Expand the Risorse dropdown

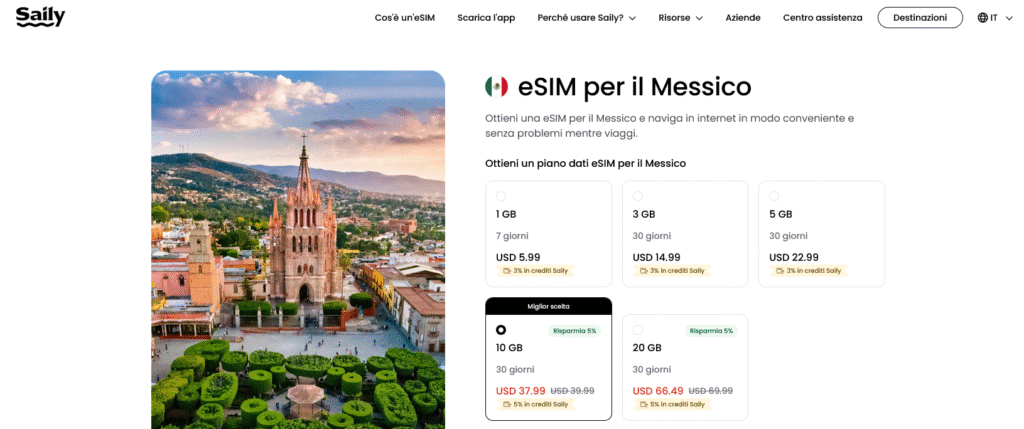pos(680,18)
